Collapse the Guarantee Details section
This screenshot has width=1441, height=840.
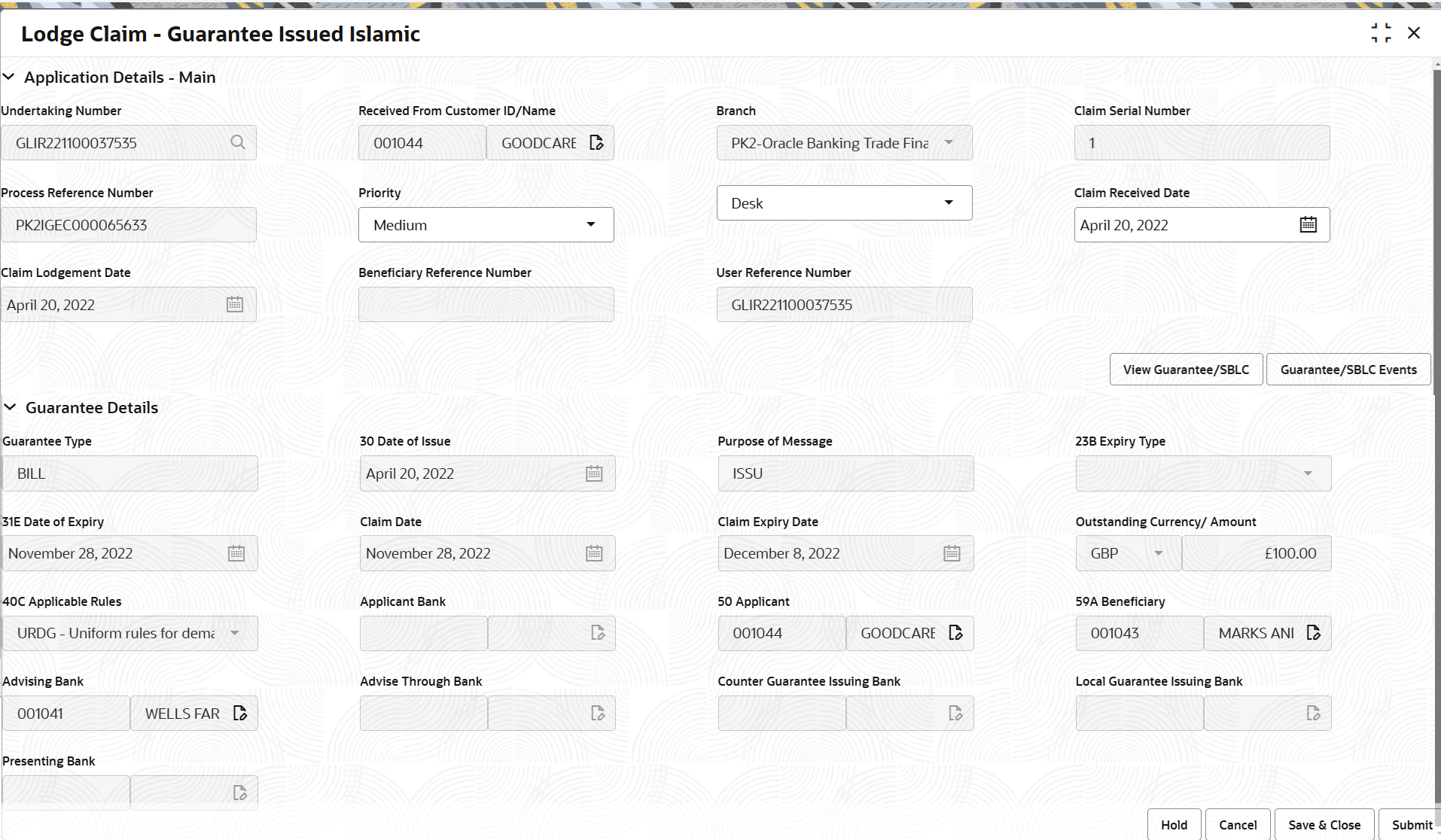pos(10,407)
